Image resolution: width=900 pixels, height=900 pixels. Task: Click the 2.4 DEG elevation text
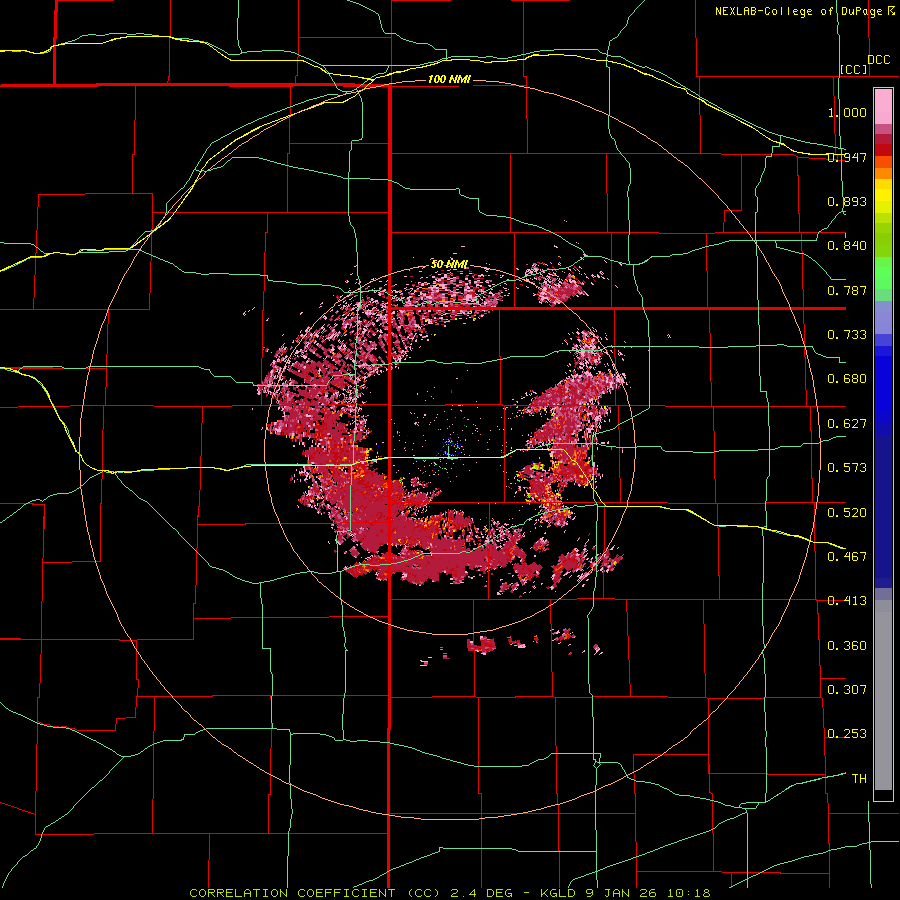point(482,893)
